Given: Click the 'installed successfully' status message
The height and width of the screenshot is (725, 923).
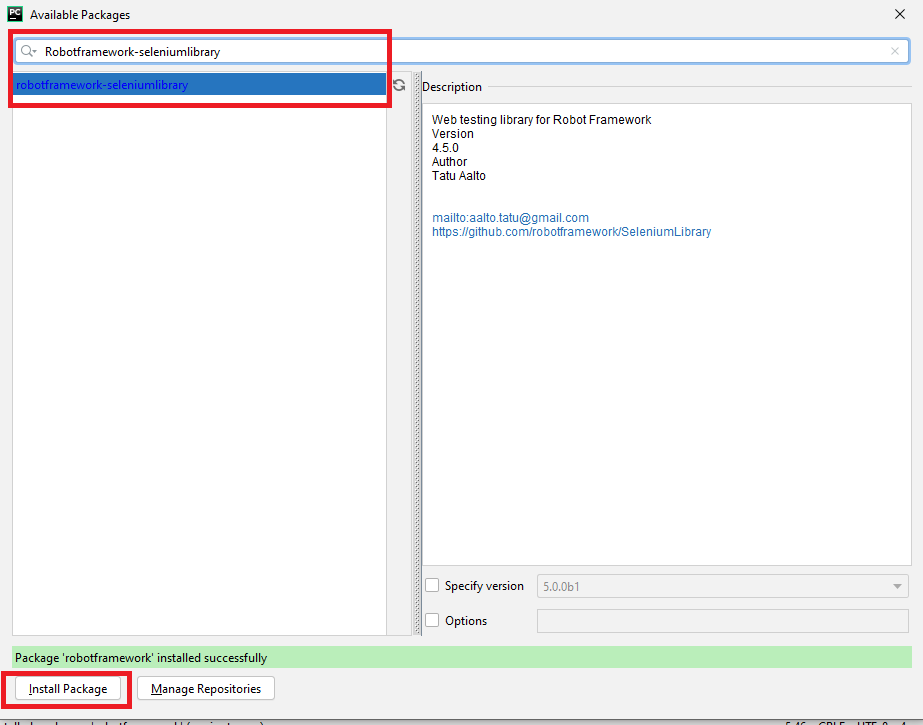Looking at the screenshot, I should [x=462, y=657].
